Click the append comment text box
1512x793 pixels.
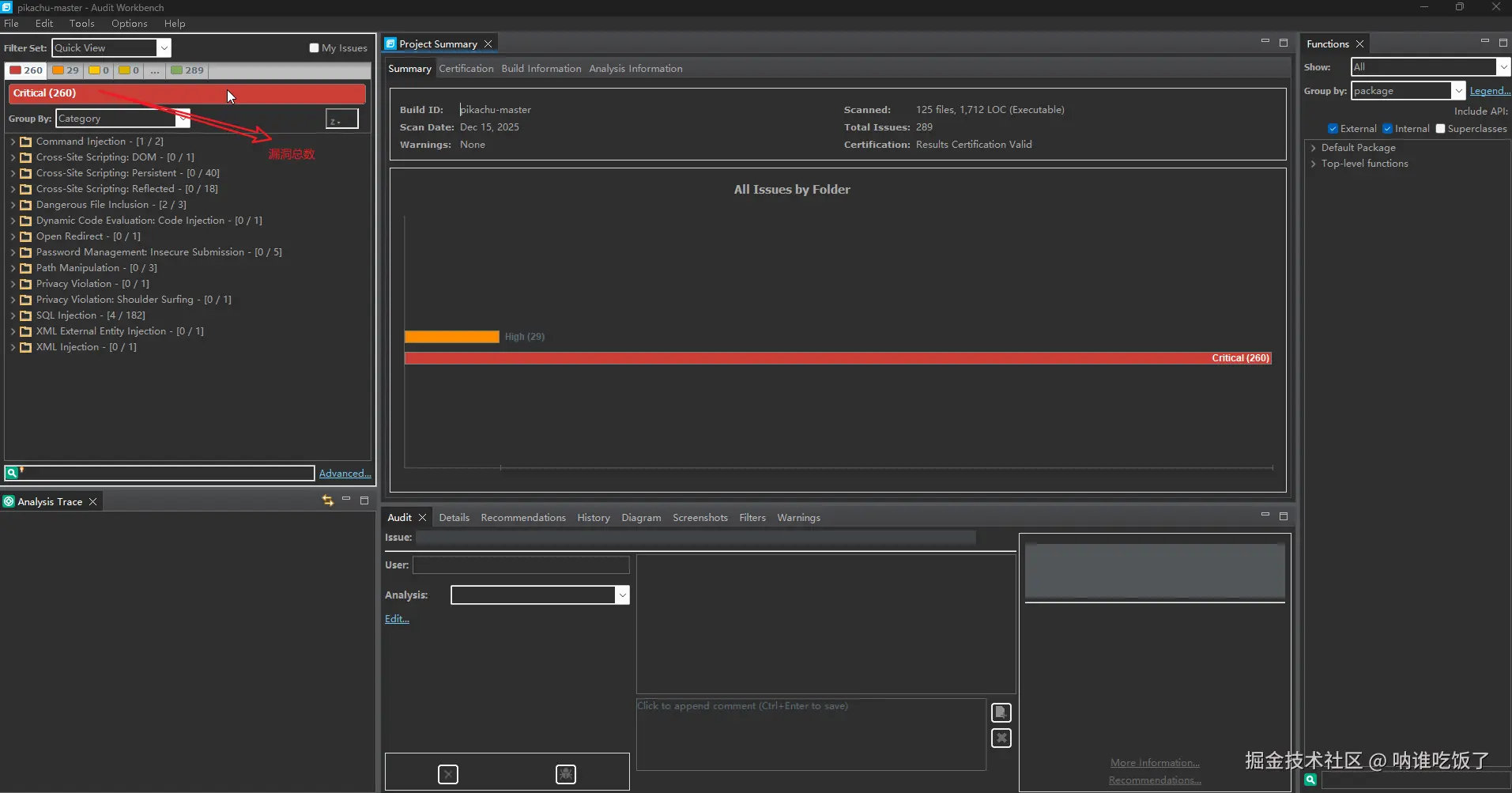click(811, 734)
